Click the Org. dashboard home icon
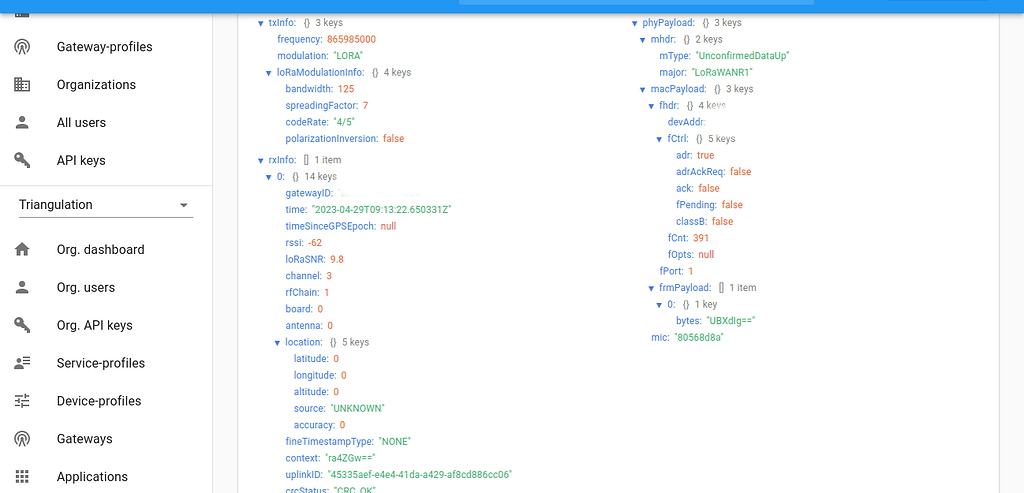The height and width of the screenshot is (493, 1024). 22,250
